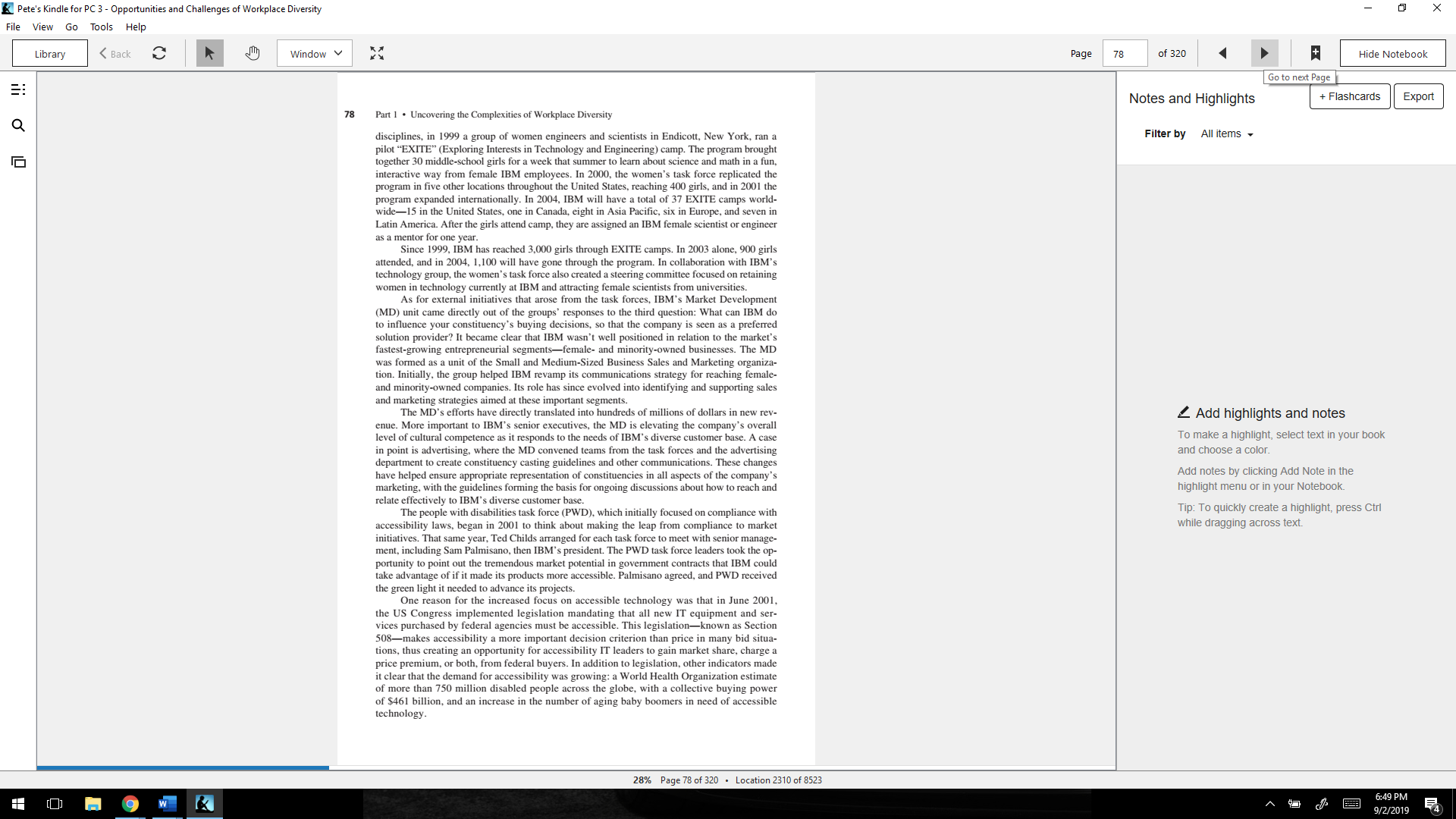The width and height of the screenshot is (1456, 819).
Task: Click the 'Location 2310 of 8523' status text
Action: pyautogui.click(x=779, y=780)
